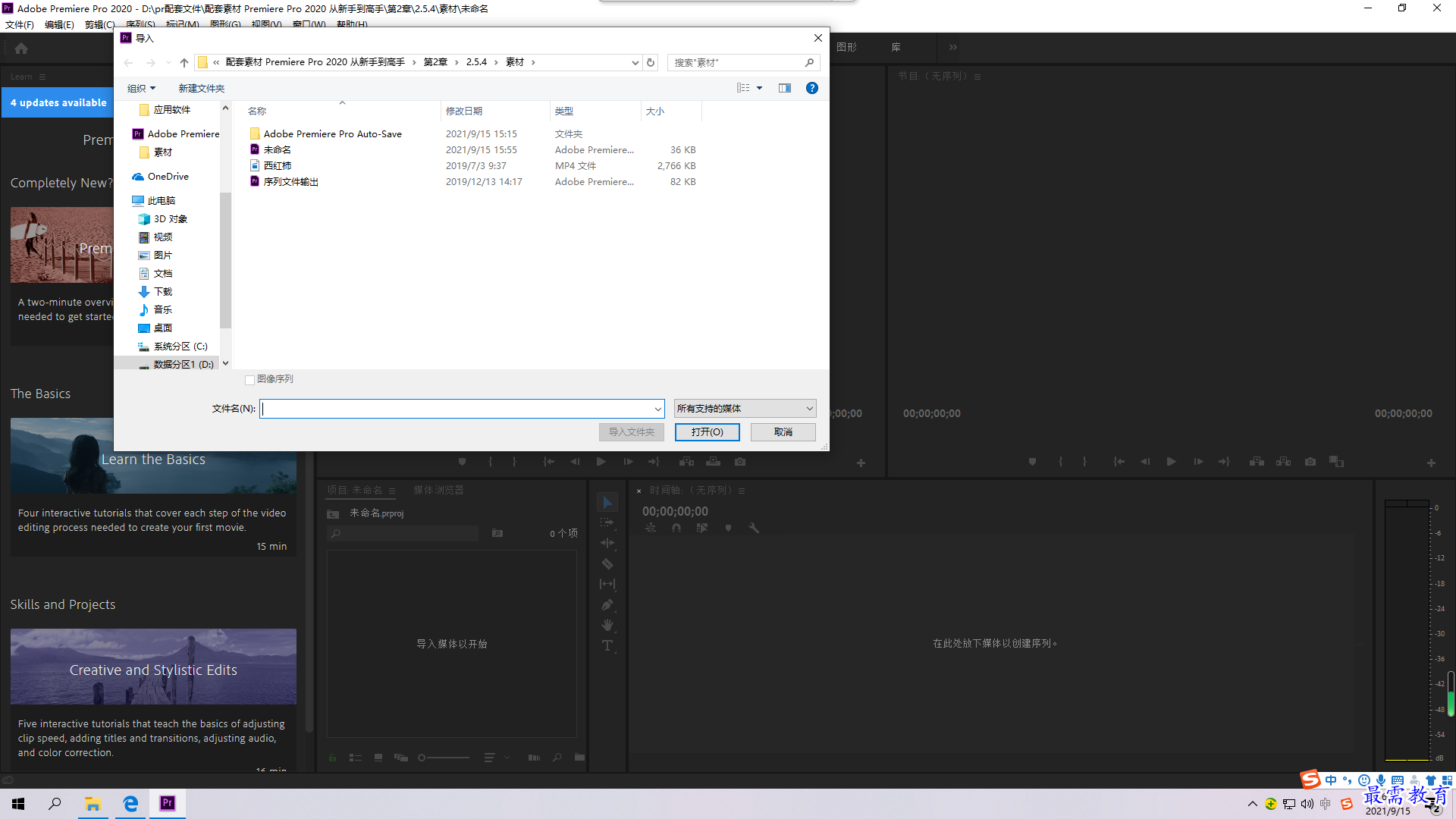Toggle timeline snap magnet icon

pos(676,528)
